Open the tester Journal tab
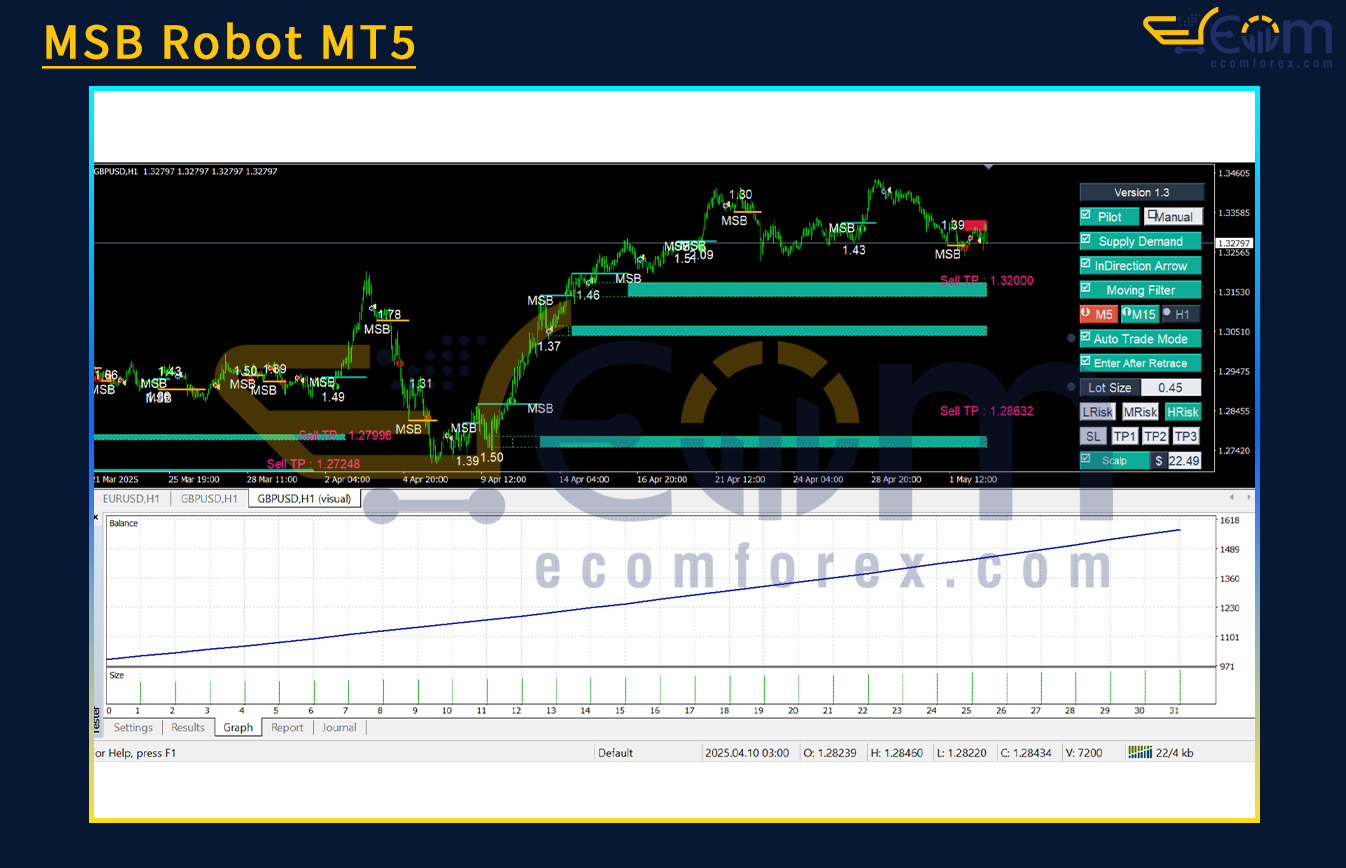1346x868 pixels. 339,727
